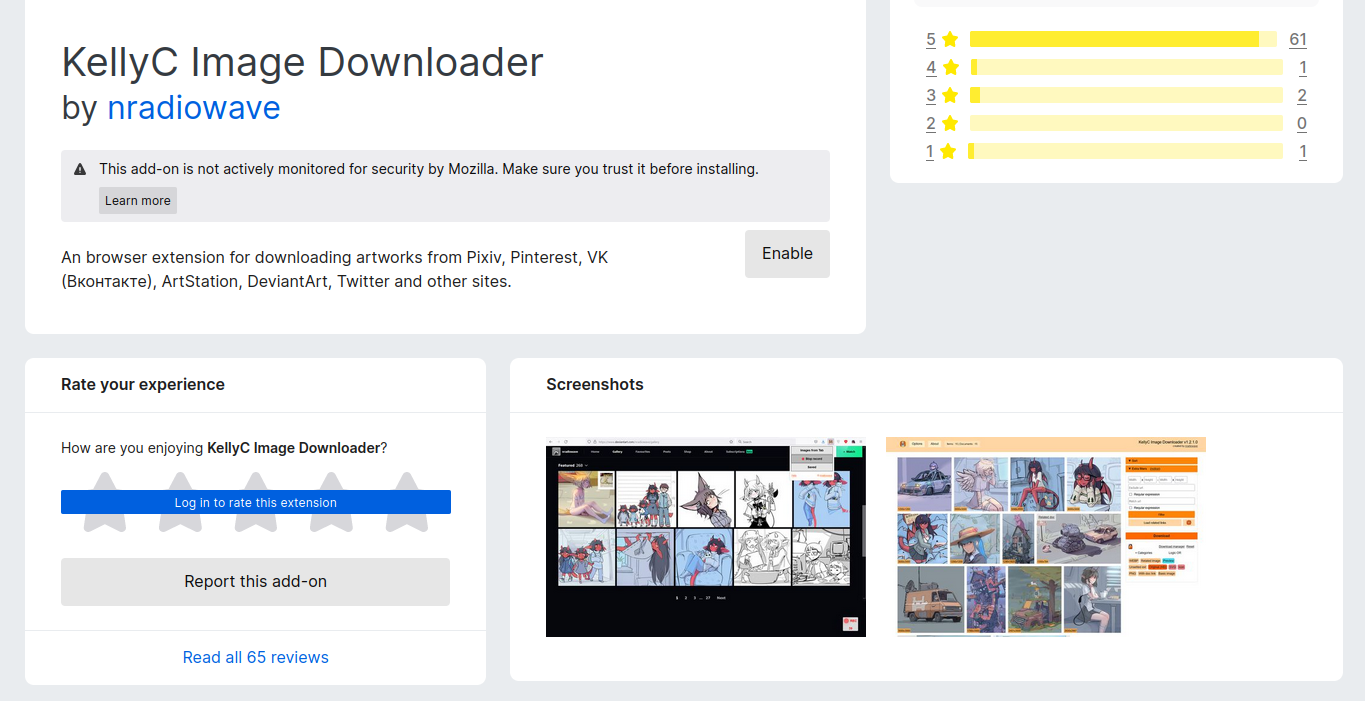Image resolution: width=1365 pixels, height=701 pixels.
Task: Open the orange downloader panel screenshot thumbnail
Action: point(1046,536)
